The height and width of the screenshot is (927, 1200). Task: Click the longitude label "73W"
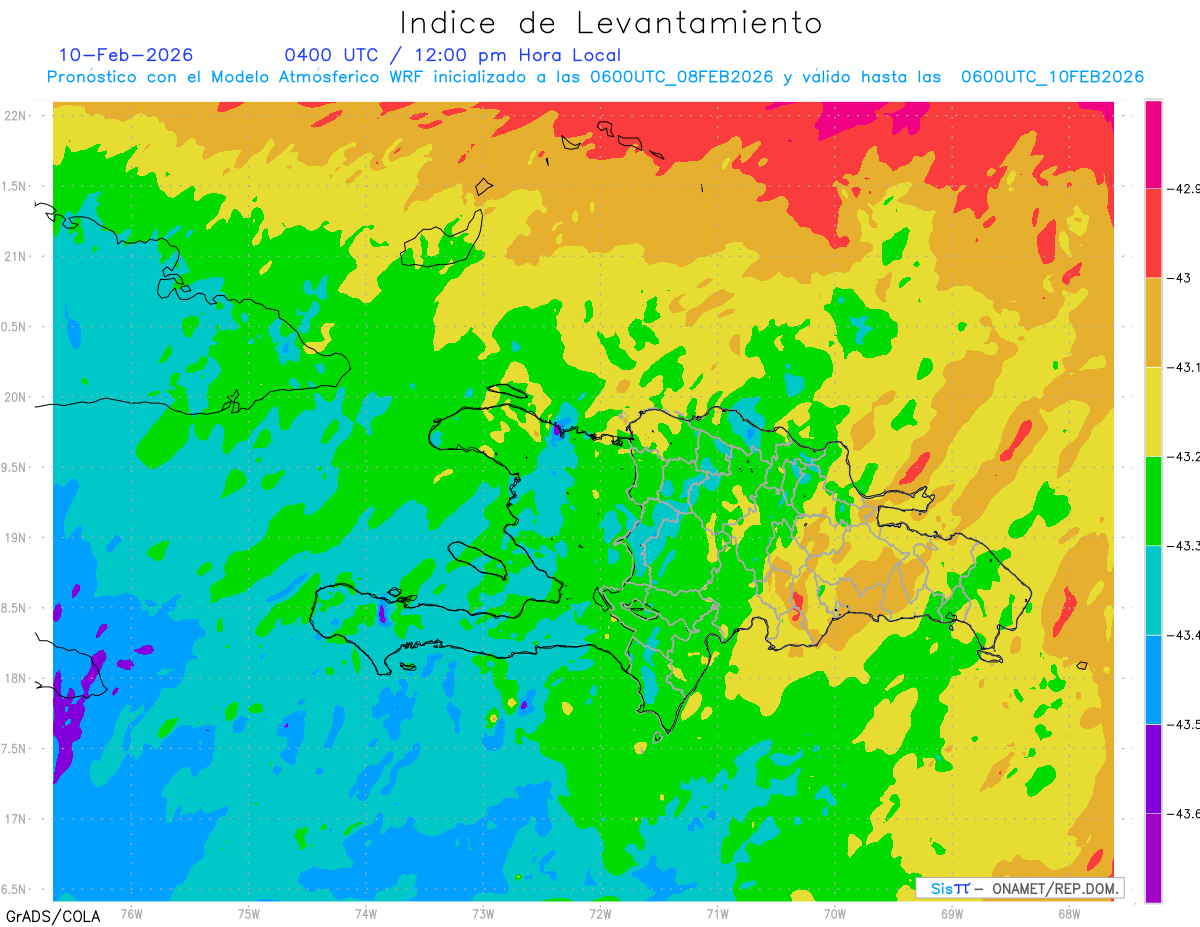coord(483,914)
